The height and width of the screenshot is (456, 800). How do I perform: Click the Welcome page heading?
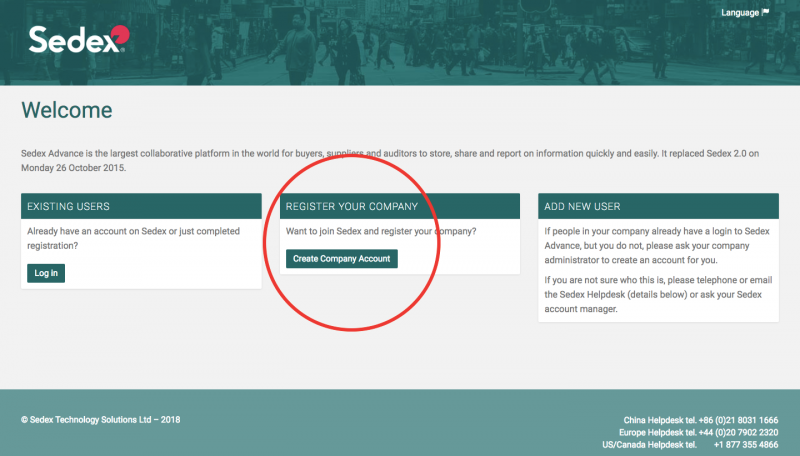tap(66, 110)
